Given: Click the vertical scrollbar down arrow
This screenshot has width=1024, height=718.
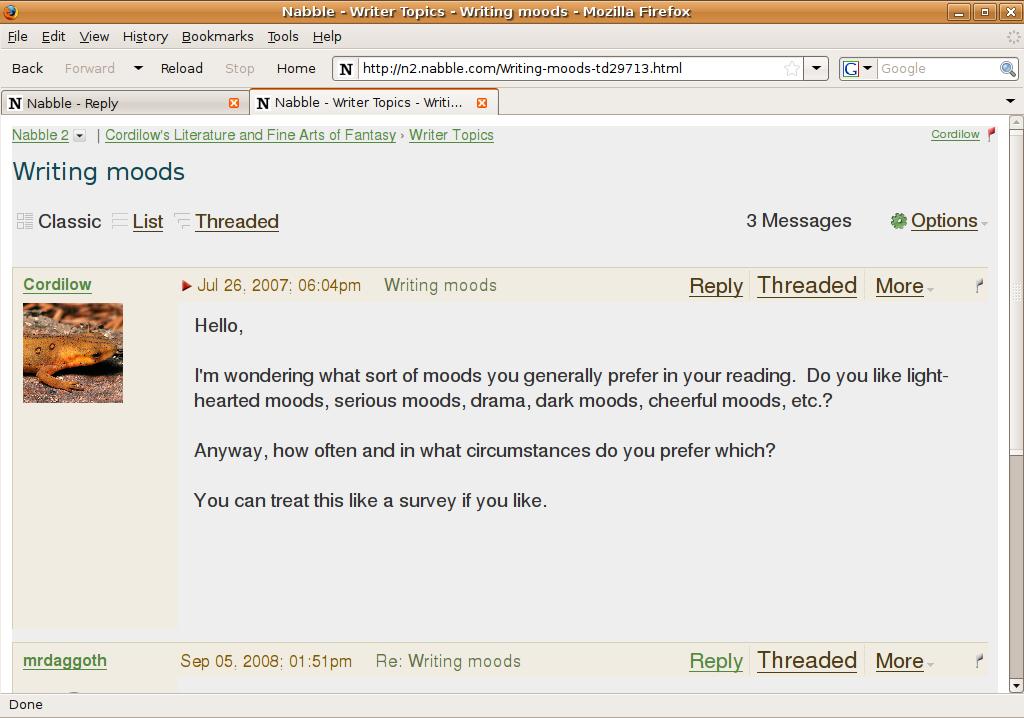Looking at the screenshot, I should point(1017,685).
